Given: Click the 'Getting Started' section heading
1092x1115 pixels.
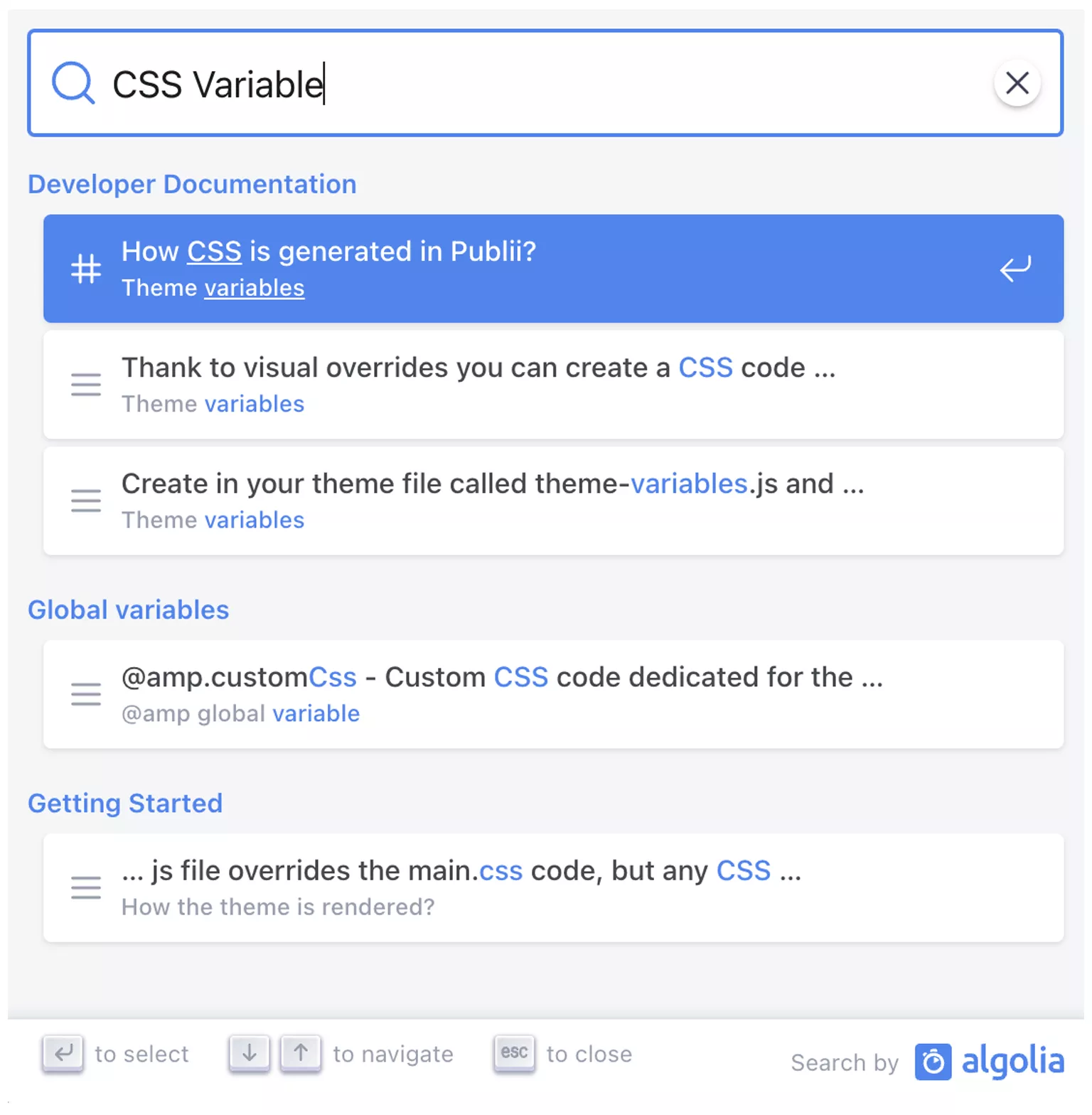Looking at the screenshot, I should [x=125, y=804].
